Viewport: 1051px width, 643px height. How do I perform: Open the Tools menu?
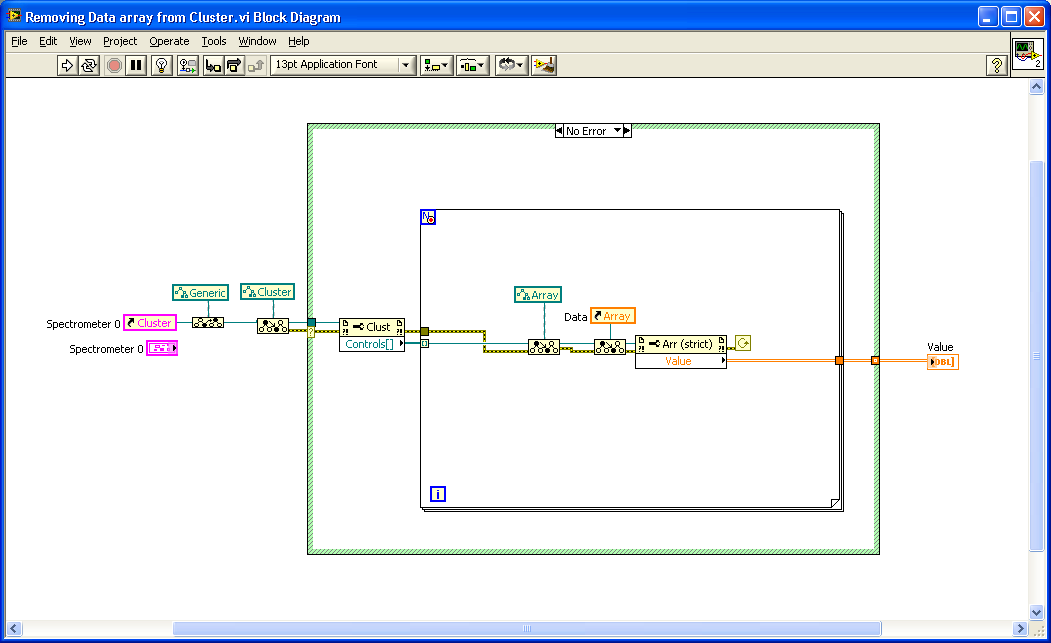point(214,41)
